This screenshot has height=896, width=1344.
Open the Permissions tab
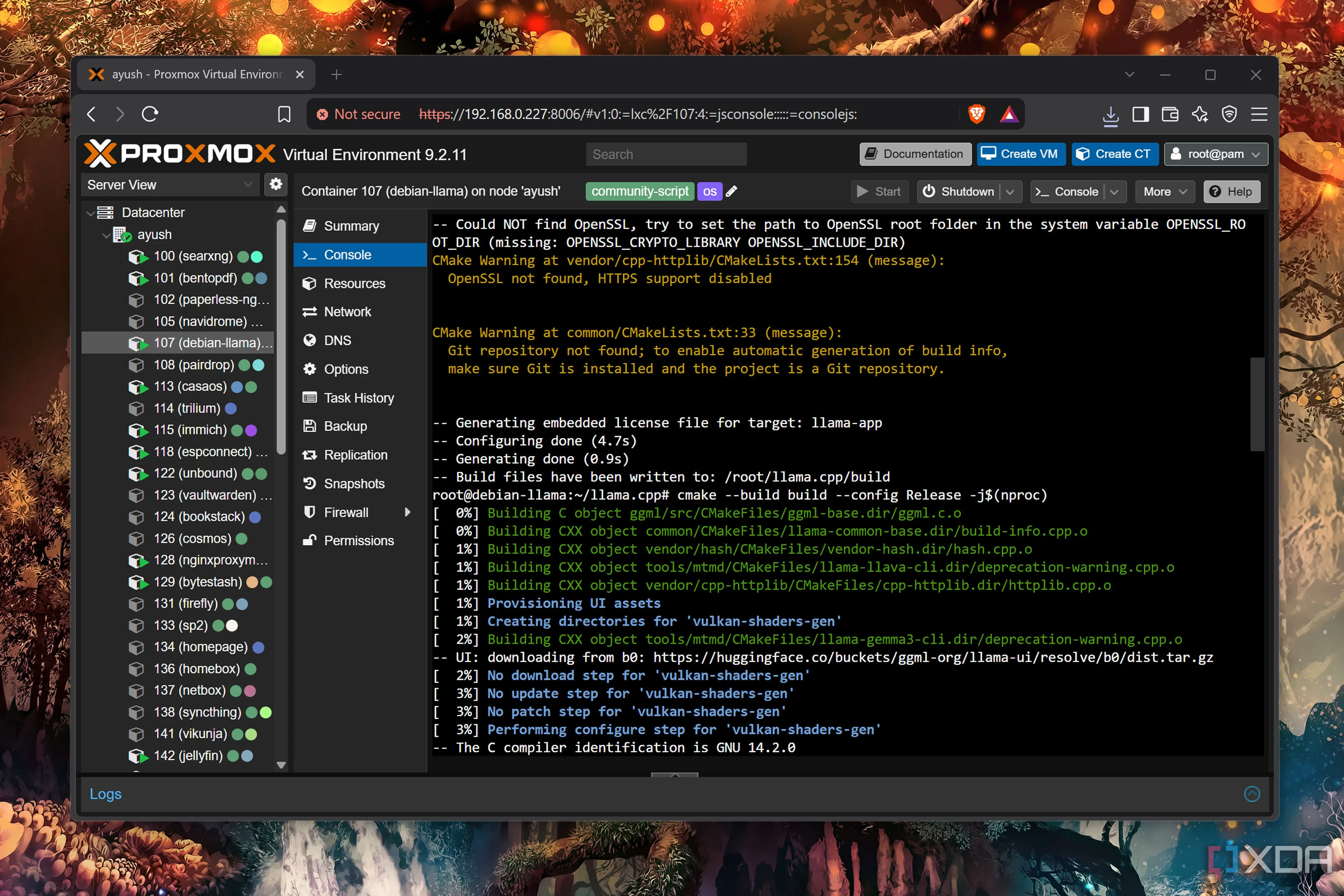click(360, 541)
